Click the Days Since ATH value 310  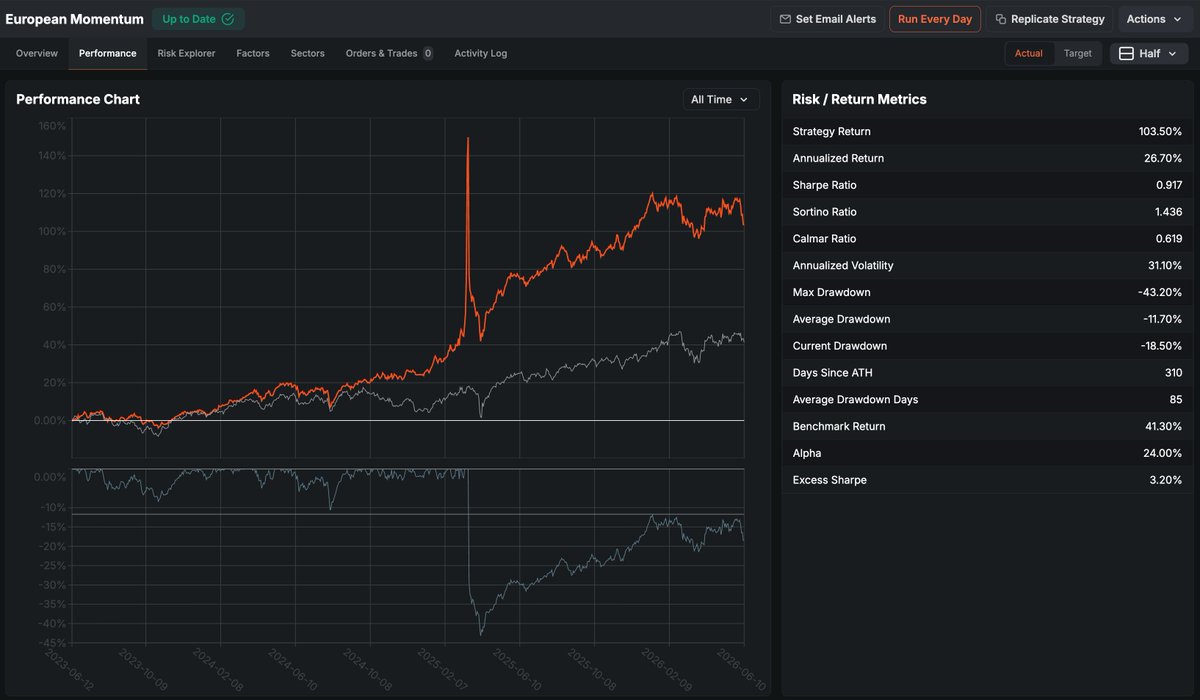[x=1173, y=373]
